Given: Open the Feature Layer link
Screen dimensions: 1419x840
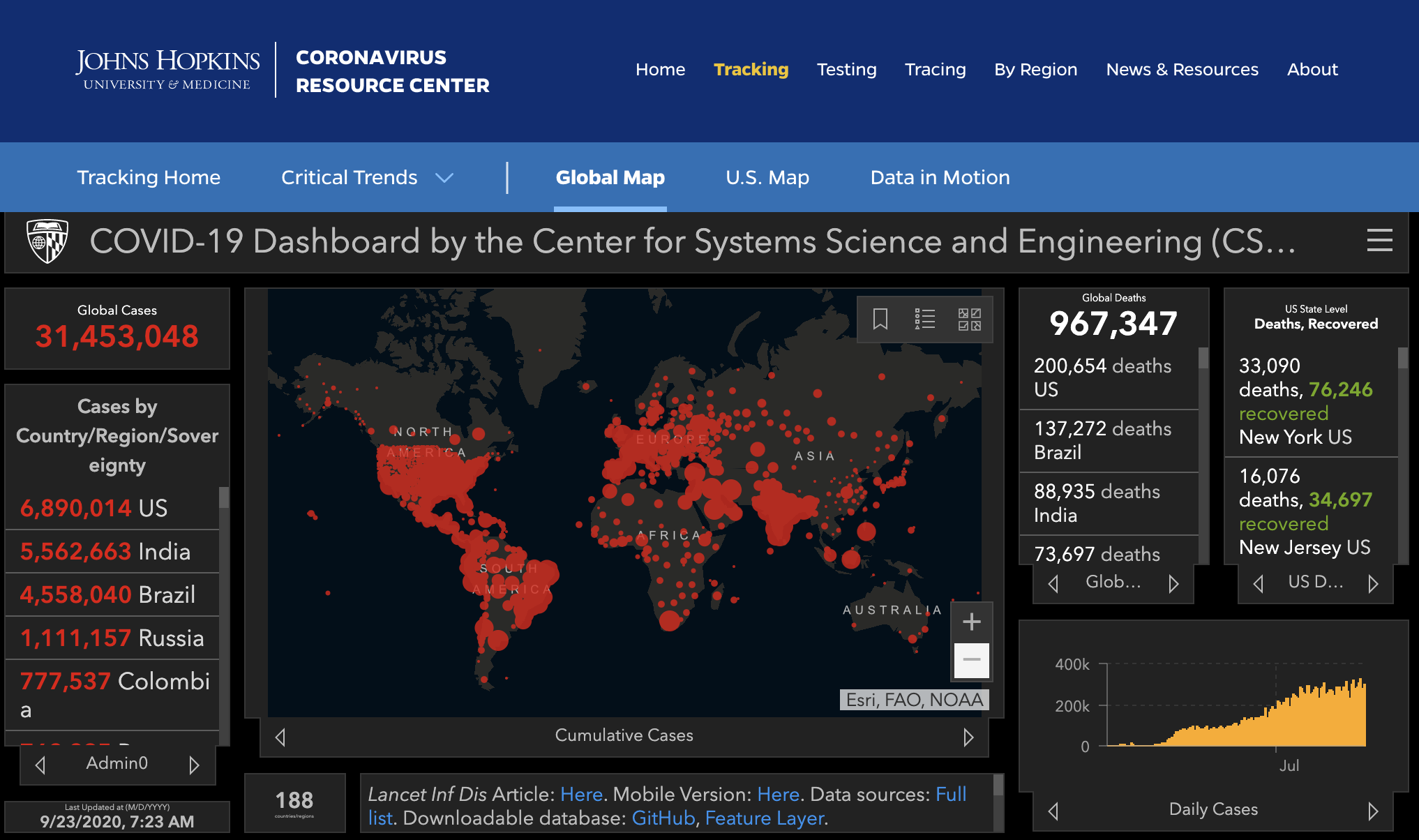Looking at the screenshot, I should click(765, 818).
